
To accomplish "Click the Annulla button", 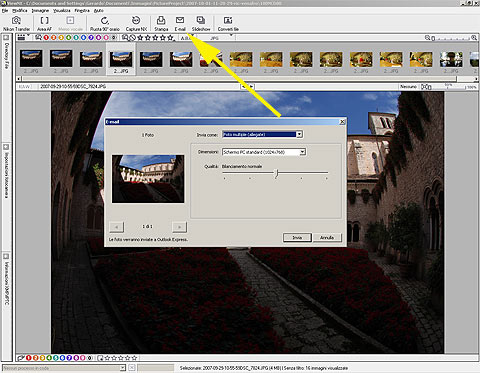I will point(327,237).
